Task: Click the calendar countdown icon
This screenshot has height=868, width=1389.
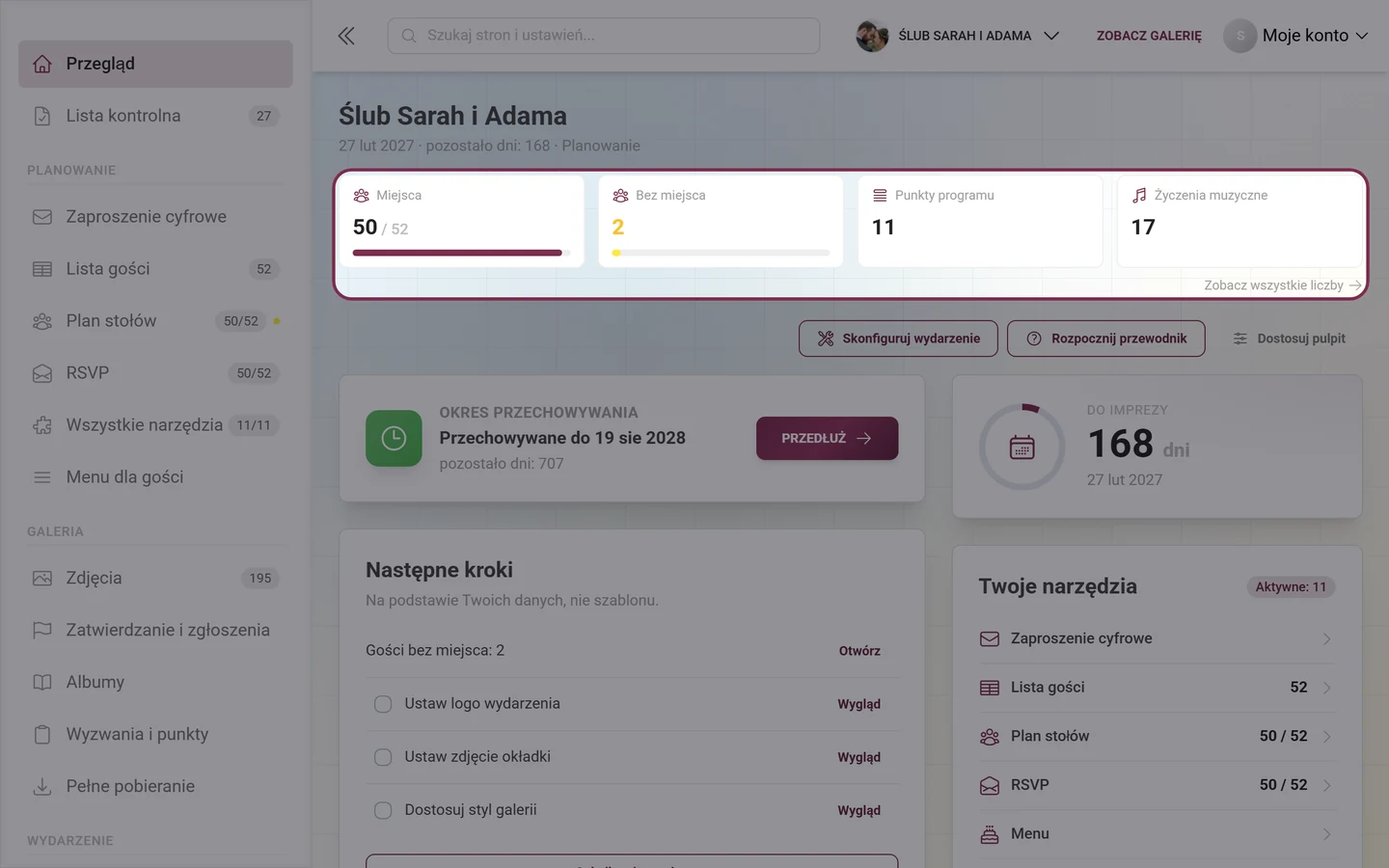Action: [x=1021, y=448]
